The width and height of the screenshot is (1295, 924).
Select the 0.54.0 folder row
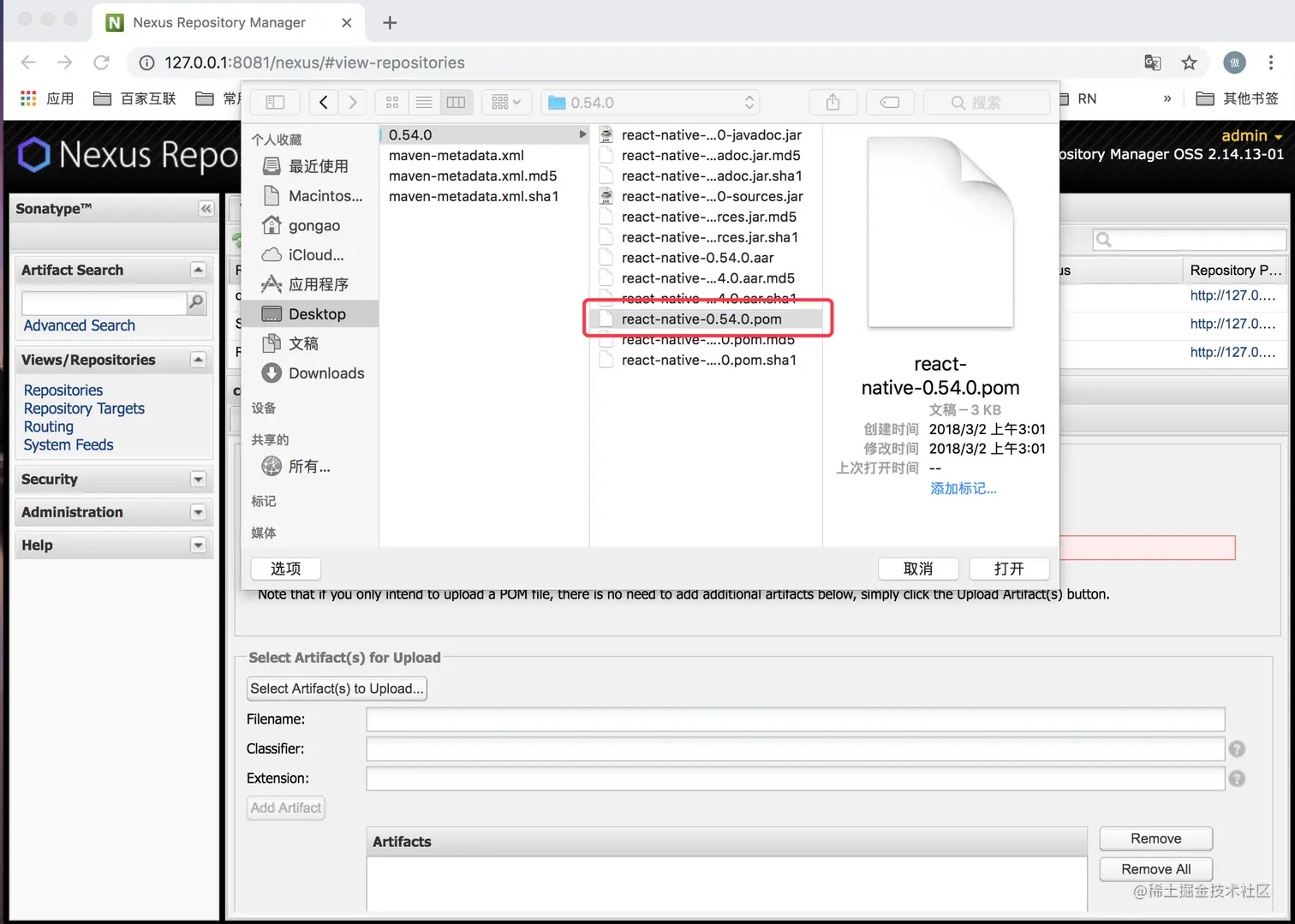click(x=484, y=134)
